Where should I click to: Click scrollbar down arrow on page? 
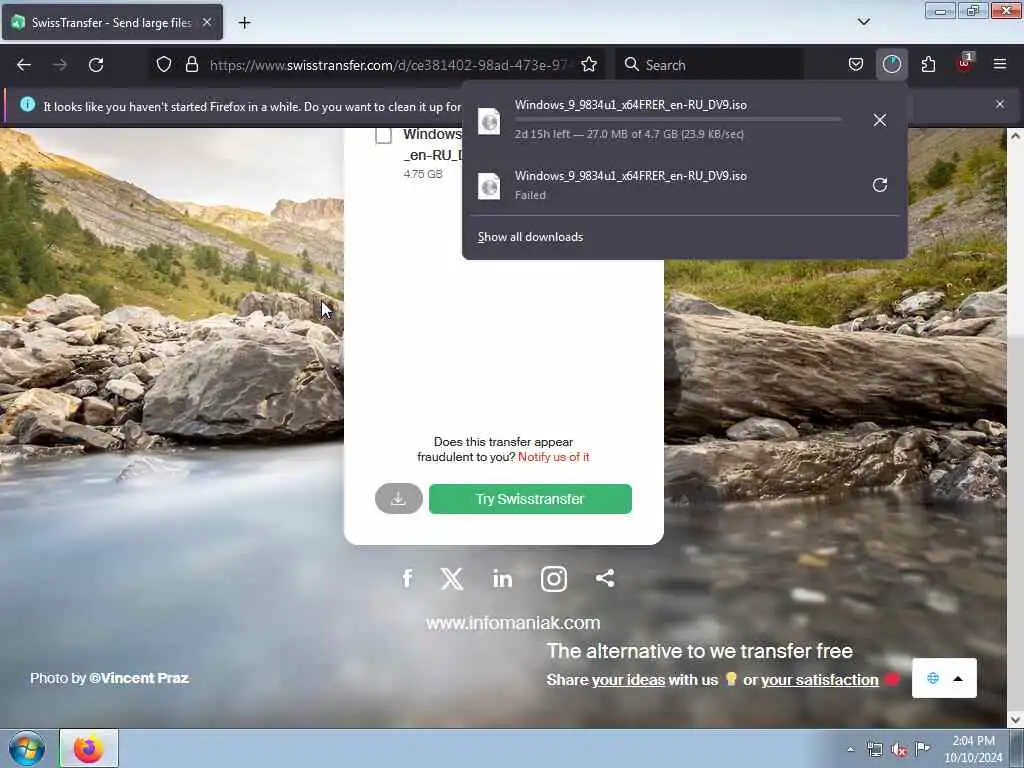coord(1015,720)
